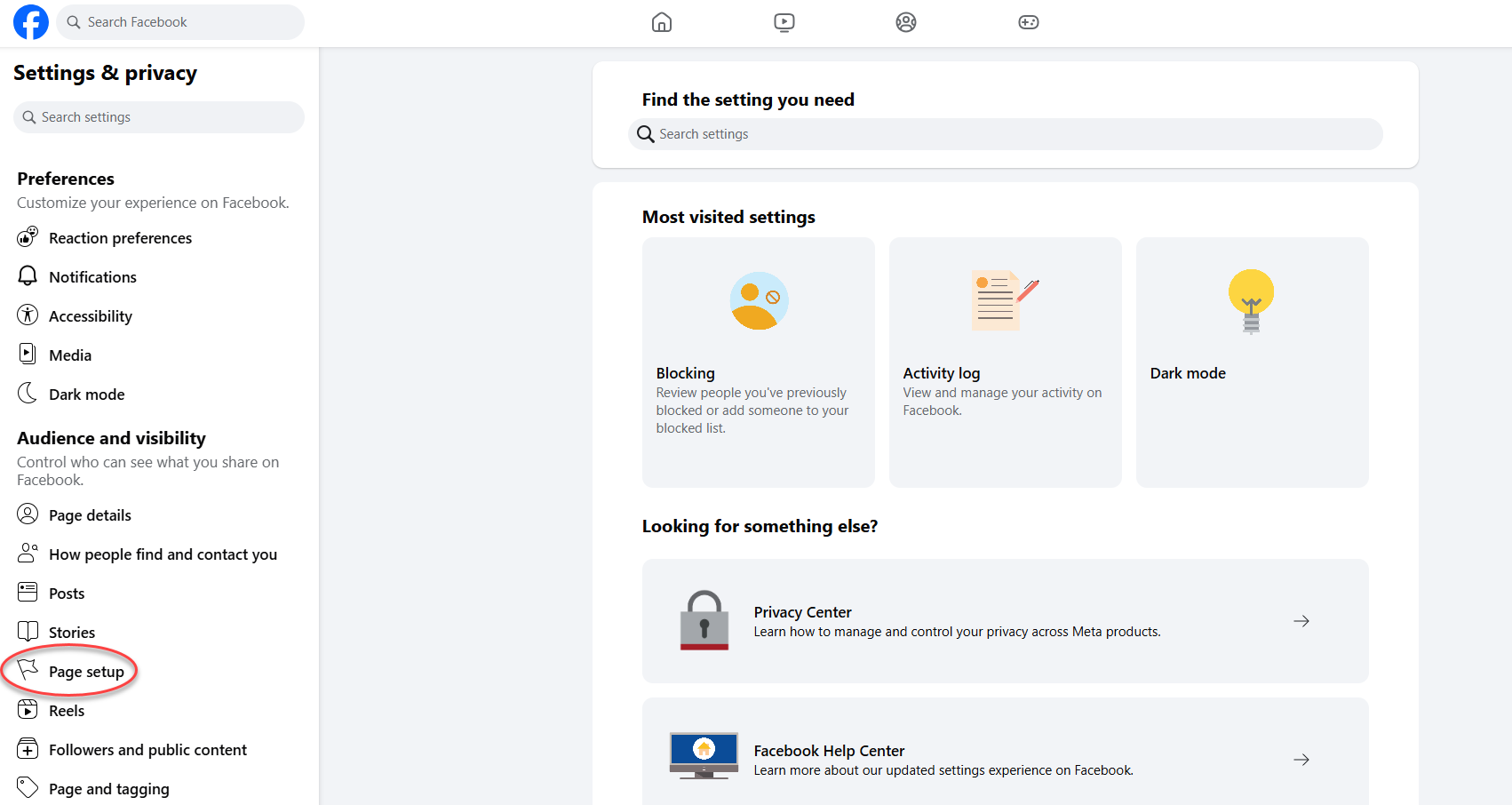Image resolution: width=1512 pixels, height=805 pixels.
Task: Open Page details settings
Action: (90, 515)
